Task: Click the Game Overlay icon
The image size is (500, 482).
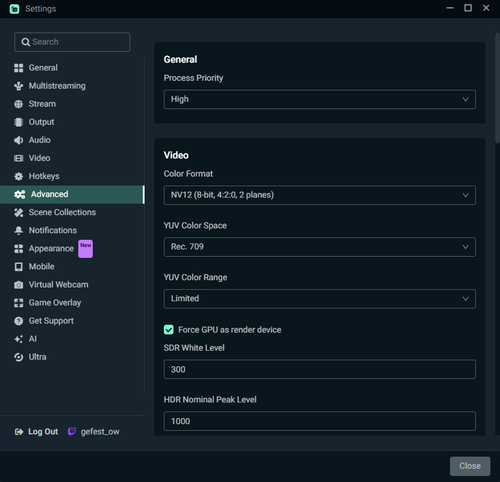Action: pos(19,303)
